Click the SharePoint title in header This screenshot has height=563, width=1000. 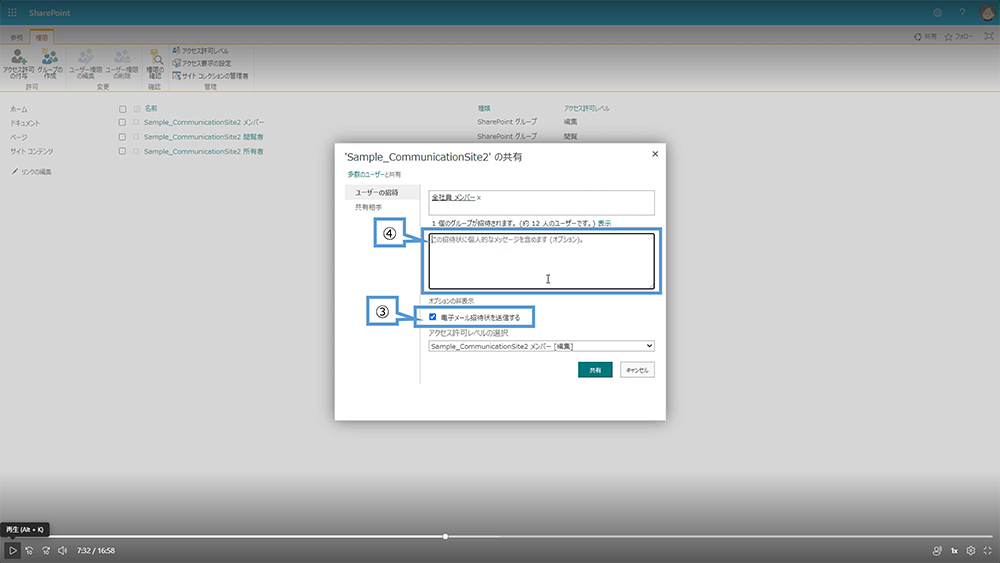click(49, 13)
